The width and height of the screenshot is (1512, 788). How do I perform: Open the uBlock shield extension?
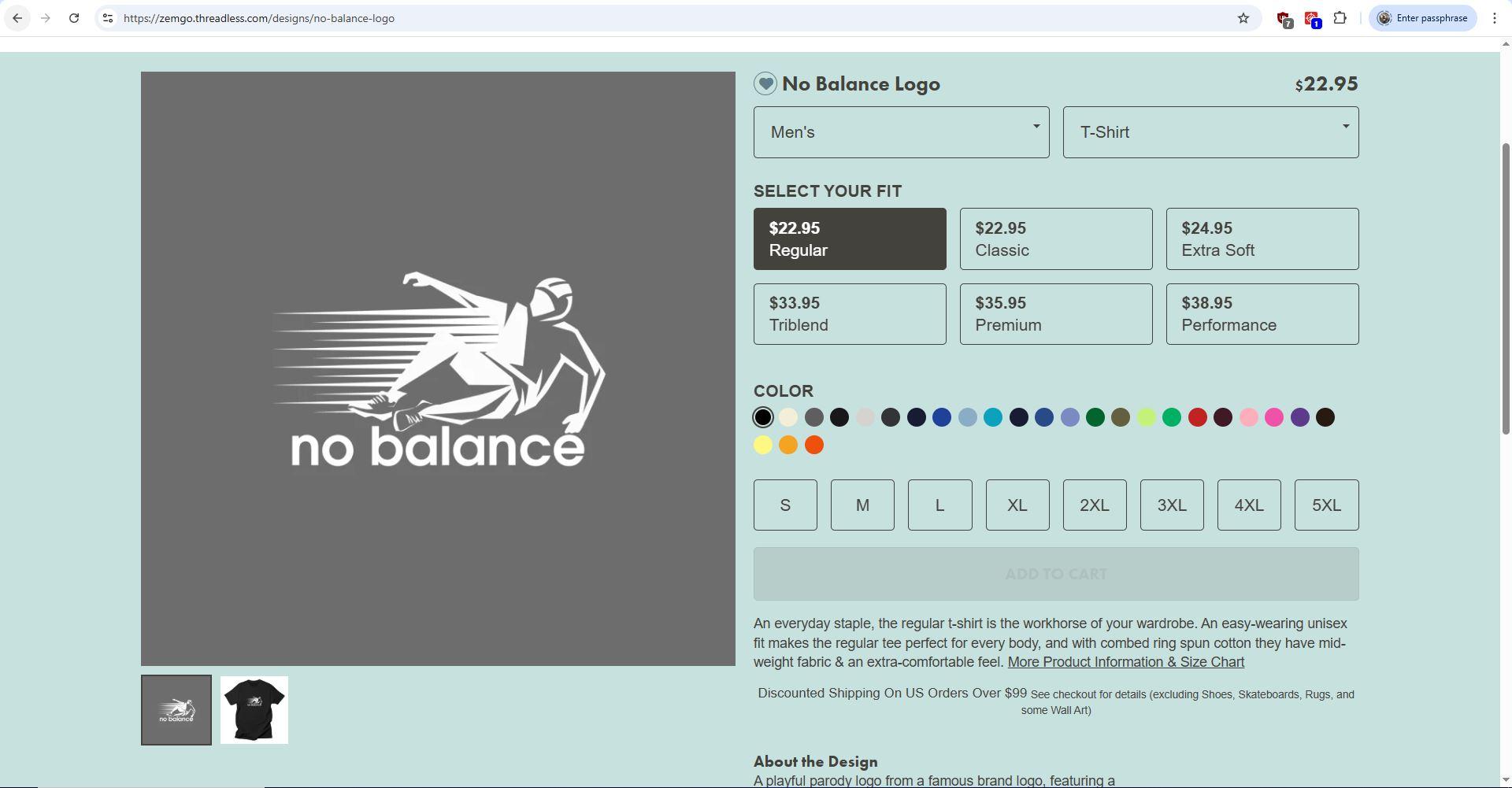pyautogui.click(x=1284, y=19)
